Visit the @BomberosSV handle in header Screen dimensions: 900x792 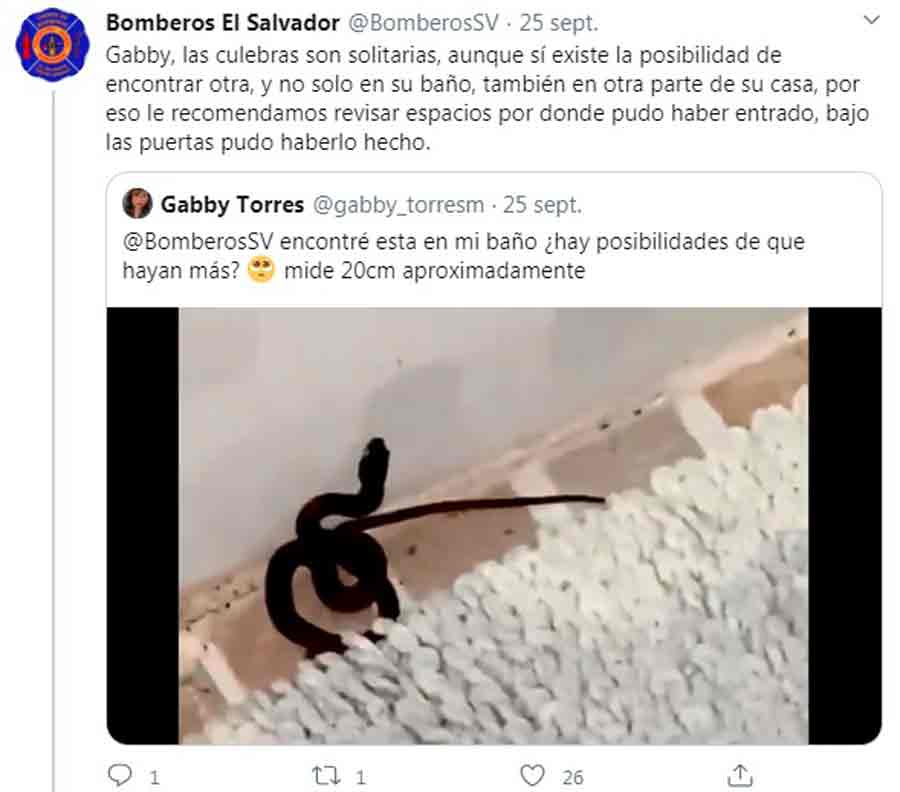424,22
